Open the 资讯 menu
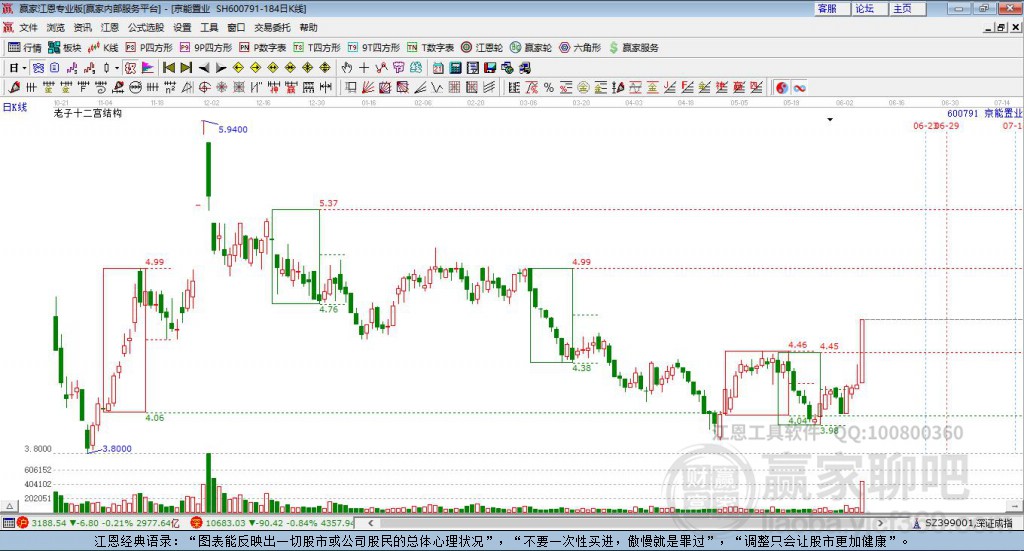 (82, 27)
